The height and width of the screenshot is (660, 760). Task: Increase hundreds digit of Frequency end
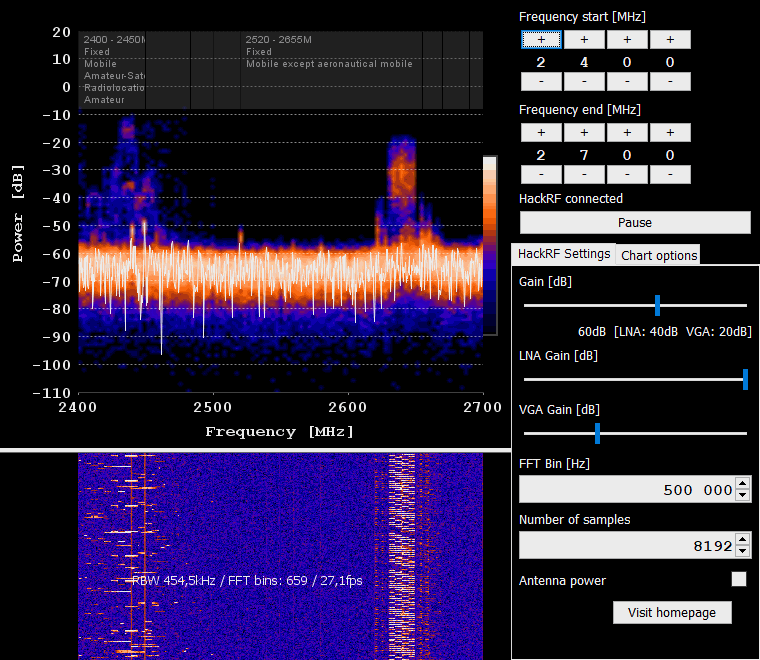click(584, 132)
